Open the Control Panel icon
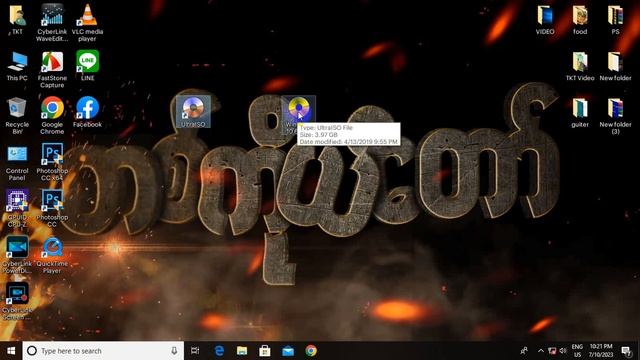This screenshot has width=640, height=360. point(17,163)
